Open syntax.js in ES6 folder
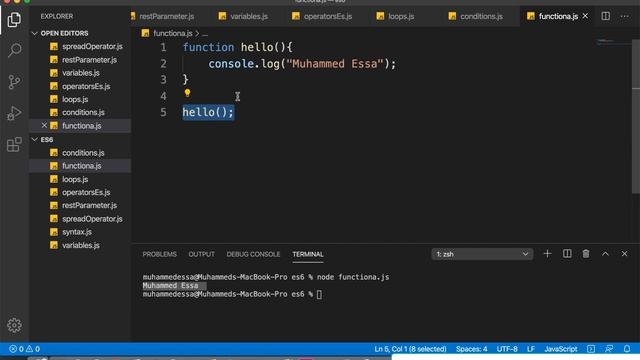The image size is (640, 360). click(x=80, y=232)
